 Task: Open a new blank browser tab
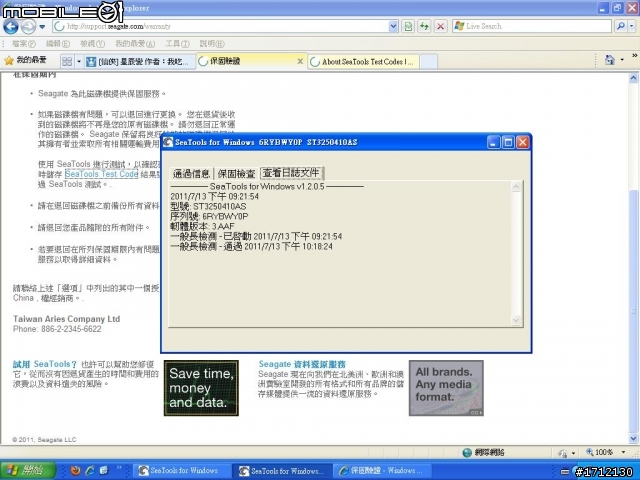click(429, 62)
